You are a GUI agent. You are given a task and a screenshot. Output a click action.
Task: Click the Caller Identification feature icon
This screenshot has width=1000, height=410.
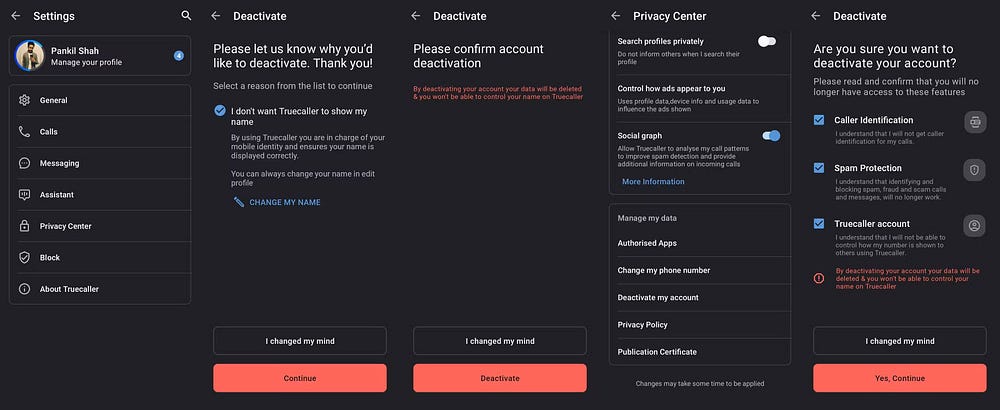[974, 122]
